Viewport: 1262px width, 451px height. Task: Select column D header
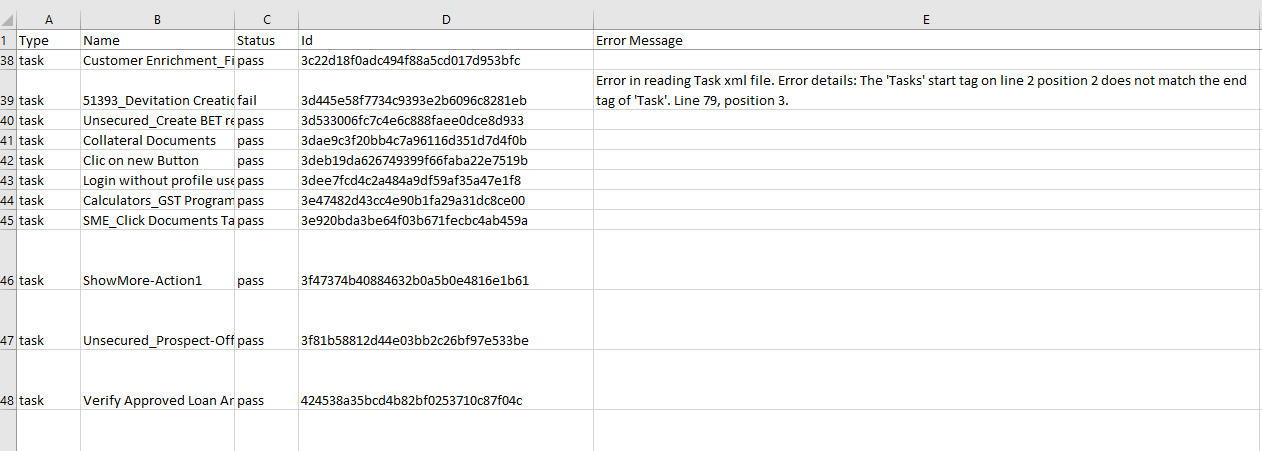445,20
